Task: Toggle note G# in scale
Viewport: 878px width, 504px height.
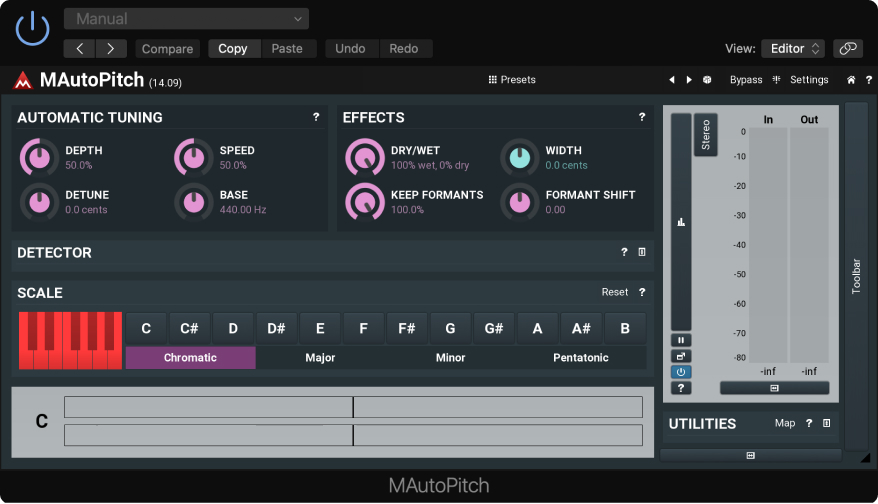Action: click(494, 328)
